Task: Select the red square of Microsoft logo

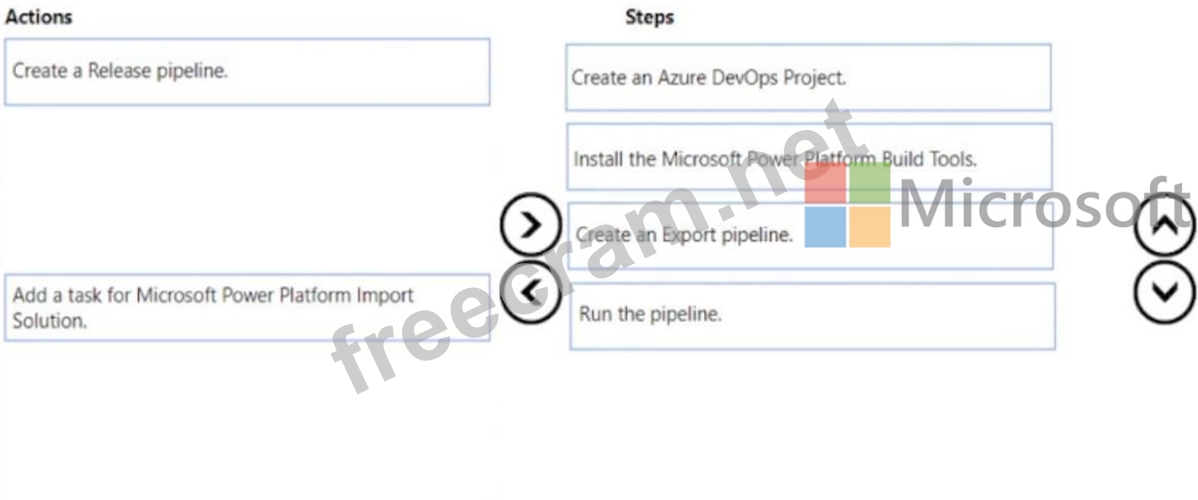Action: (x=825, y=185)
